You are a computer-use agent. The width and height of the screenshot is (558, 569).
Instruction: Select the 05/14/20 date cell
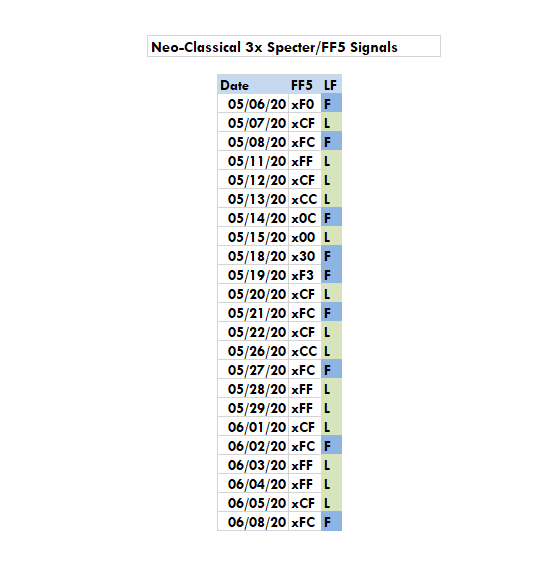(x=253, y=218)
